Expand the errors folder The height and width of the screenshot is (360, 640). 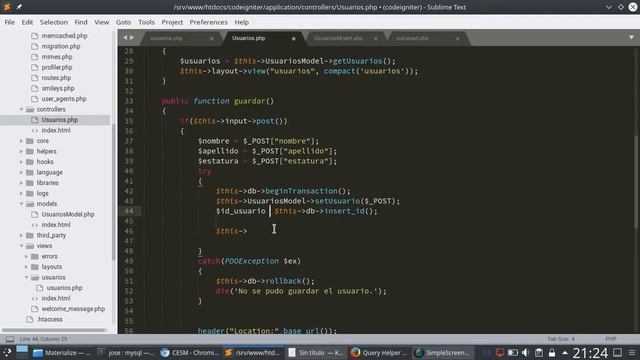click(27, 256)
